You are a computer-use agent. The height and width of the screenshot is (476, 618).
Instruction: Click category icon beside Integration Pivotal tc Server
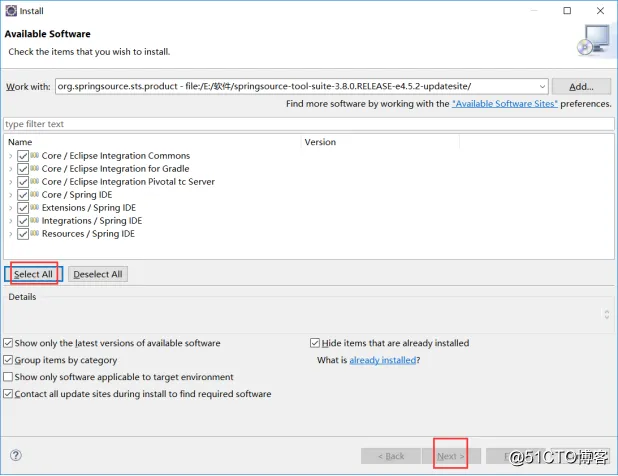(x=35, y=181)
